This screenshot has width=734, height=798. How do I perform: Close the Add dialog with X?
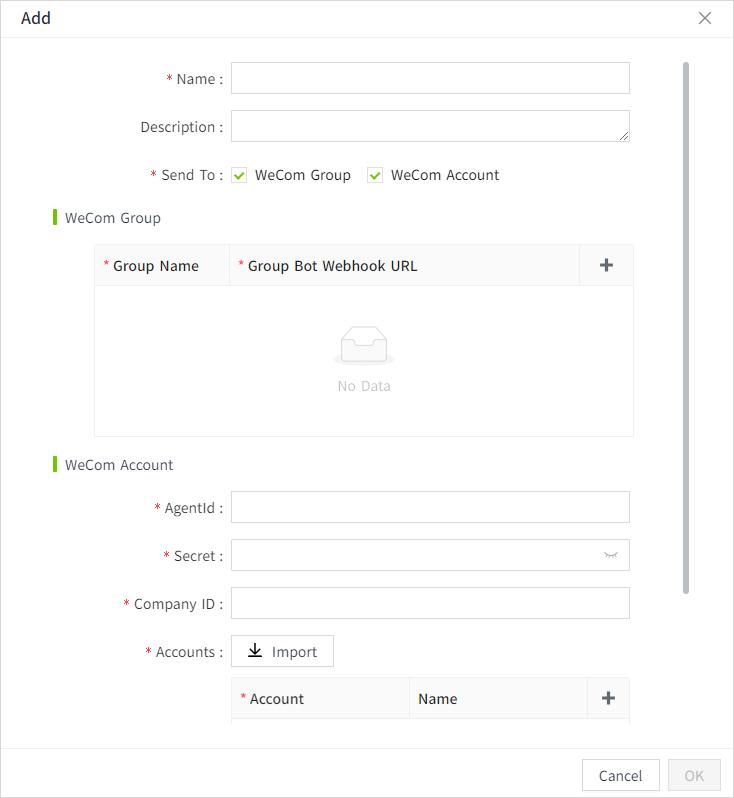coord(705,18)
